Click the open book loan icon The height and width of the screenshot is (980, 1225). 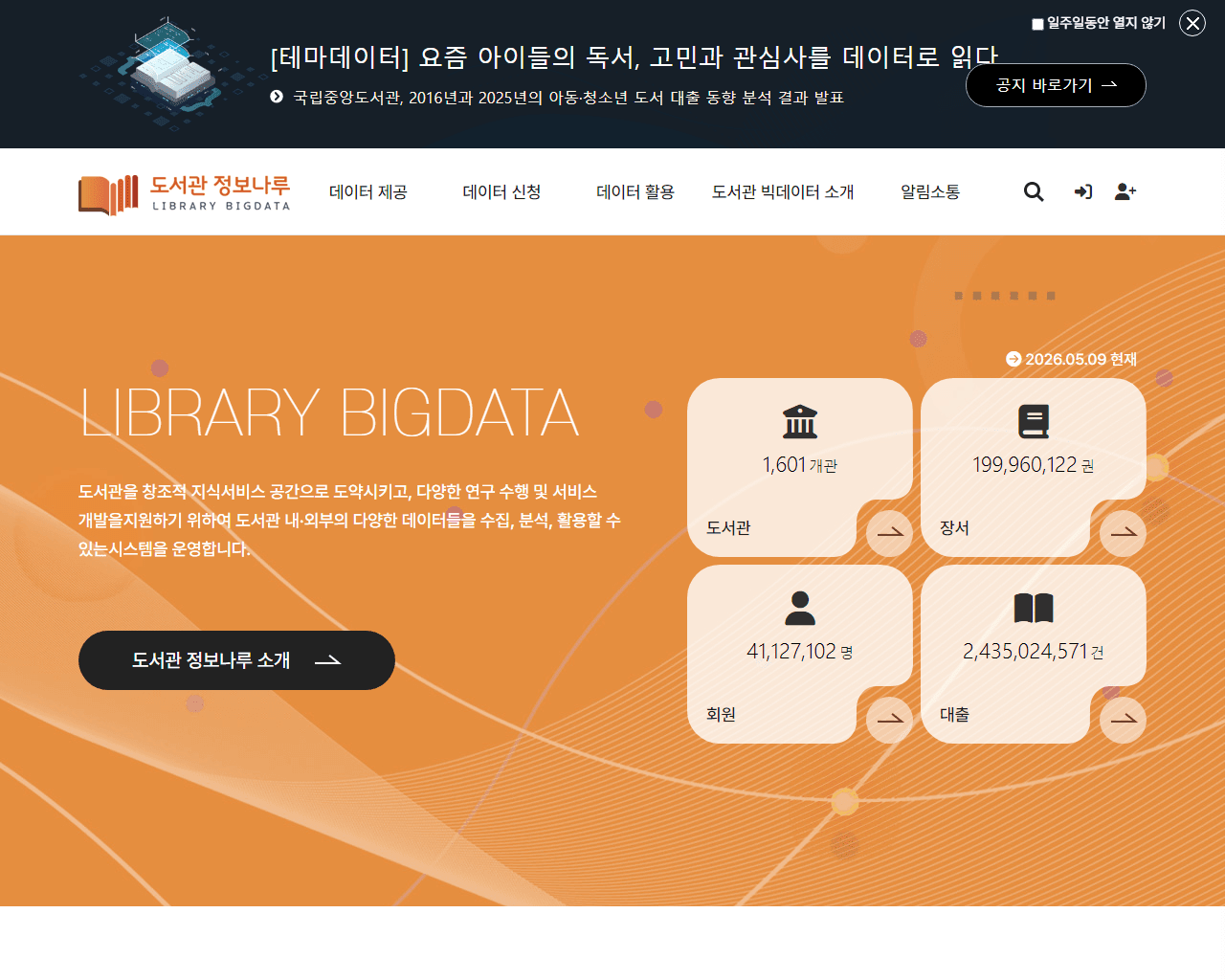1034,608
